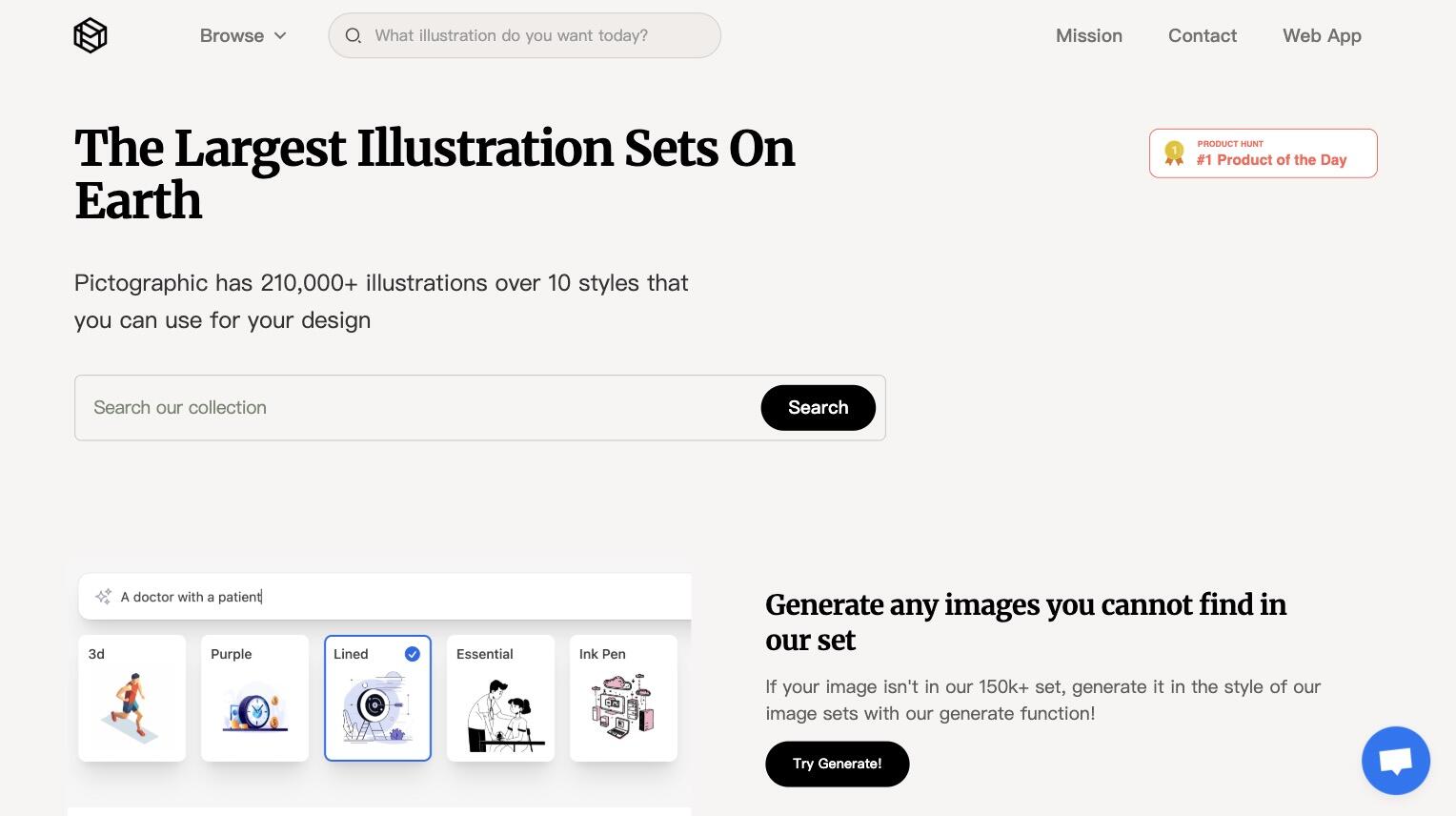Click the black Search button
Viewport: 1456px width, 816px height.
coord(819,408)
